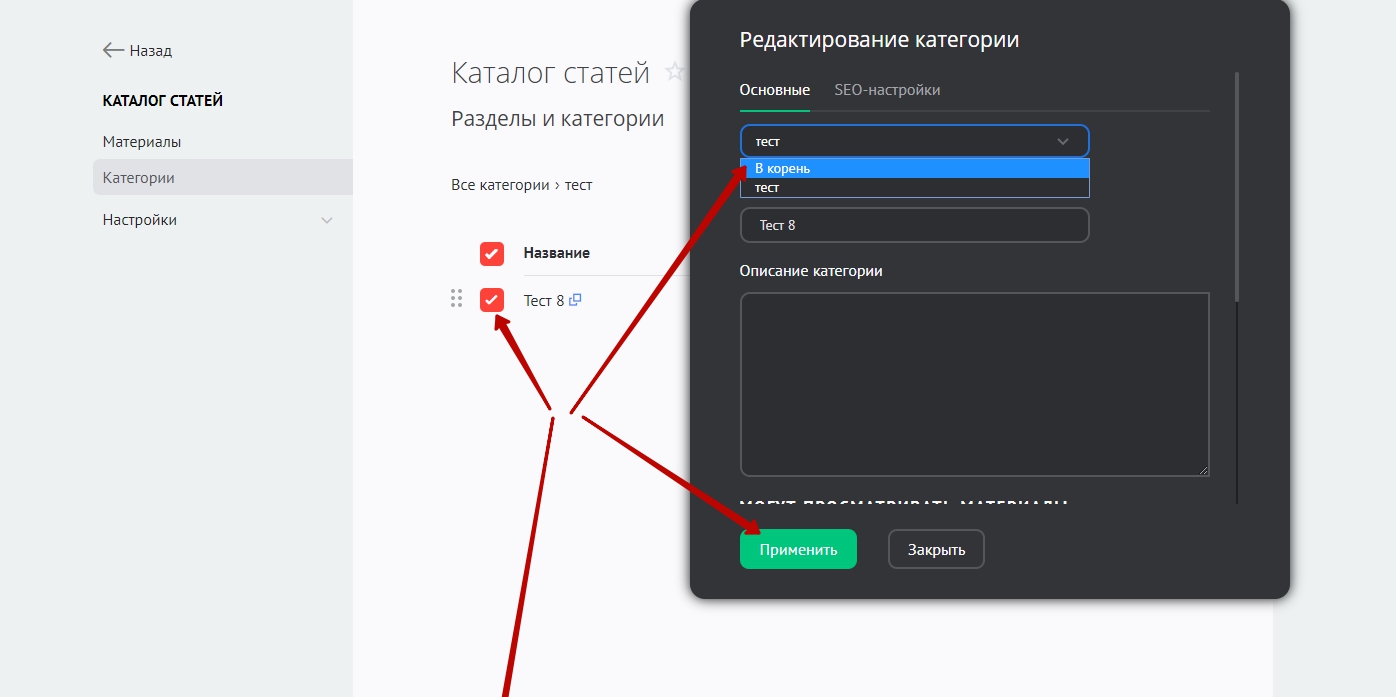Viewport: 1396px width, 697px height.
Task: Click the Закрыть button
Action: (936, 549)
